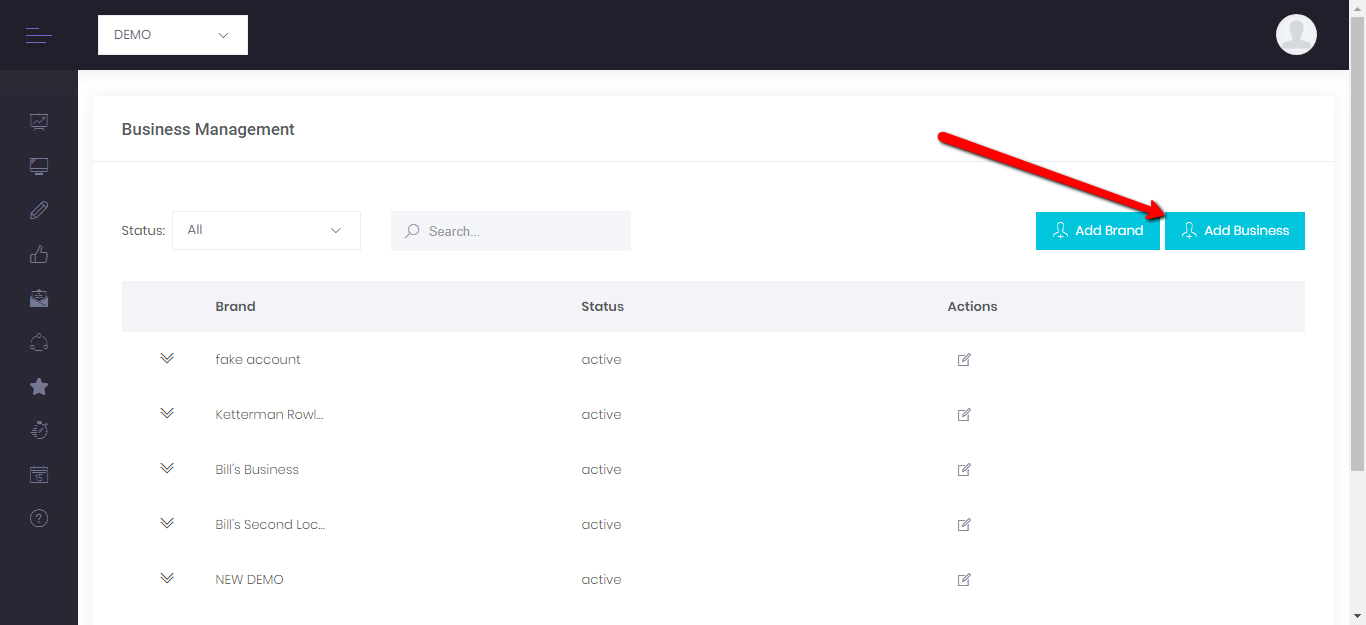Image resolution: width=1366 pixels, height=625 pixels.
Task: Open the envelope mail icon in sidebar
Action: 39,298
